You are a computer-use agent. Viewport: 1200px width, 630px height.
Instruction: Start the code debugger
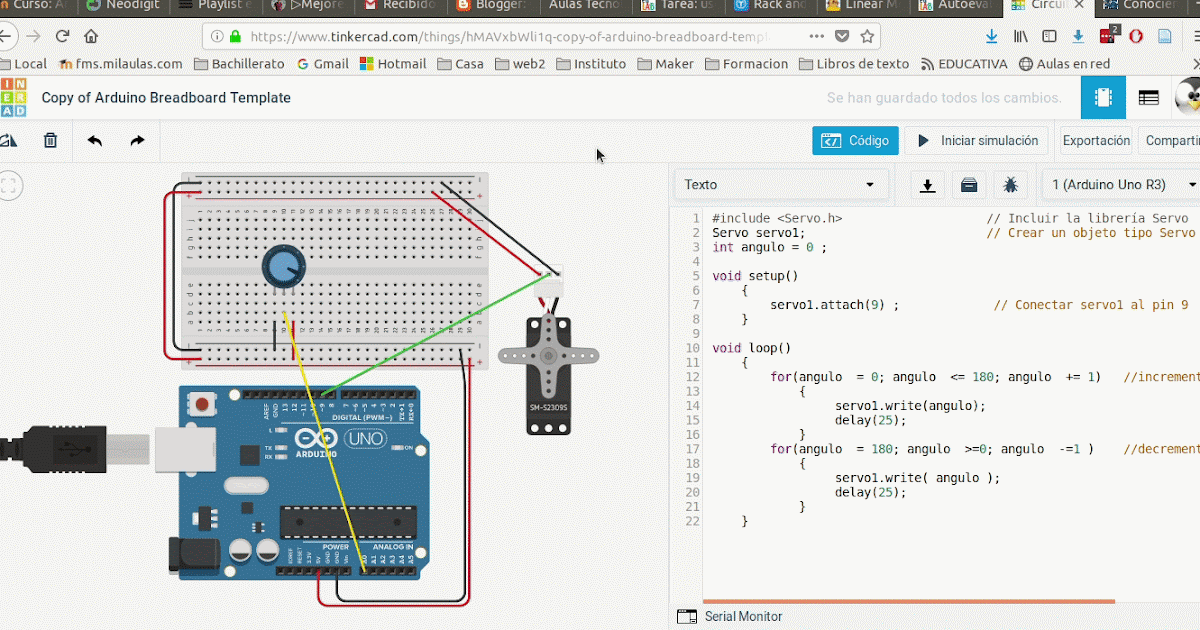(x=1010, y=185)
